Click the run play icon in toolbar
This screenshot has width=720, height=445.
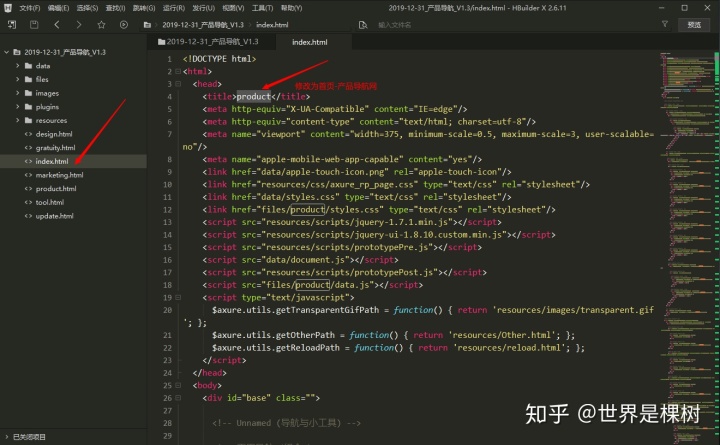[124, 25]
